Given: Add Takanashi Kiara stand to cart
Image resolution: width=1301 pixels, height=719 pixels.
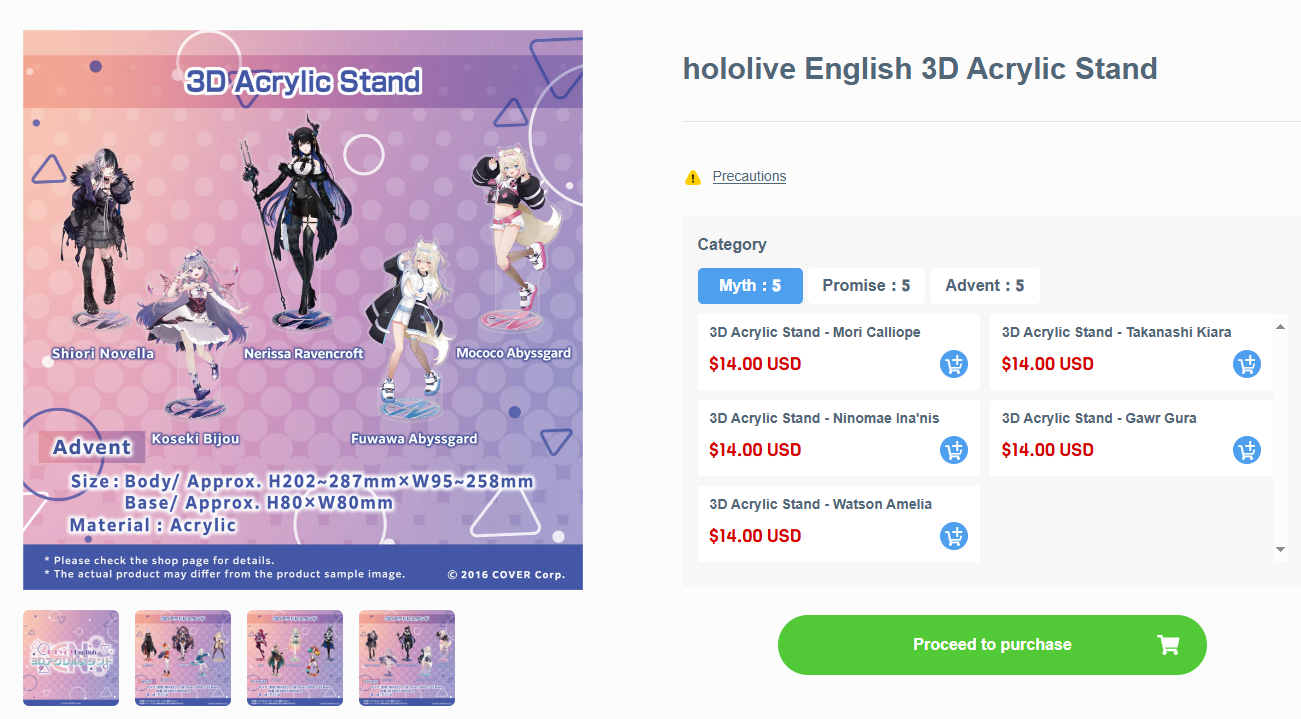Looking at the screenshot, I should (1246, 364).
